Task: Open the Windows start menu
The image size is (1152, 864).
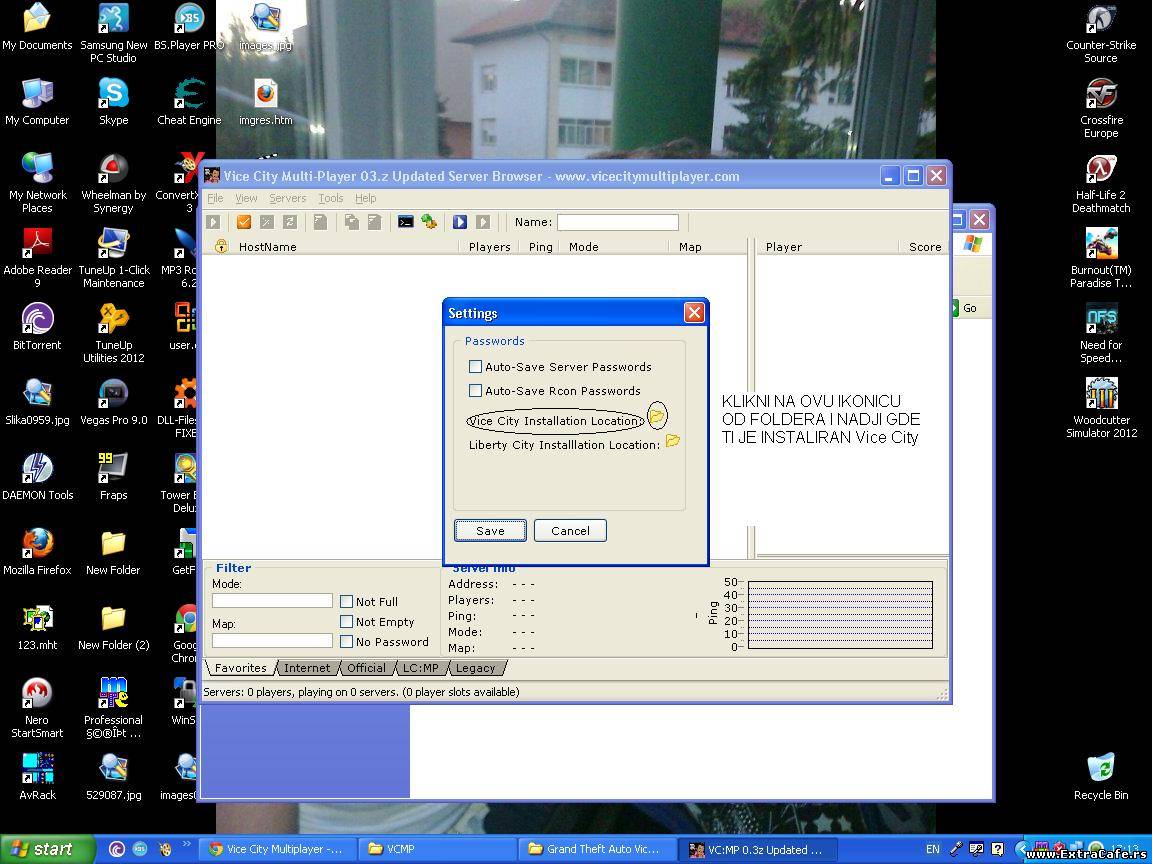Action: pos(47,849)
